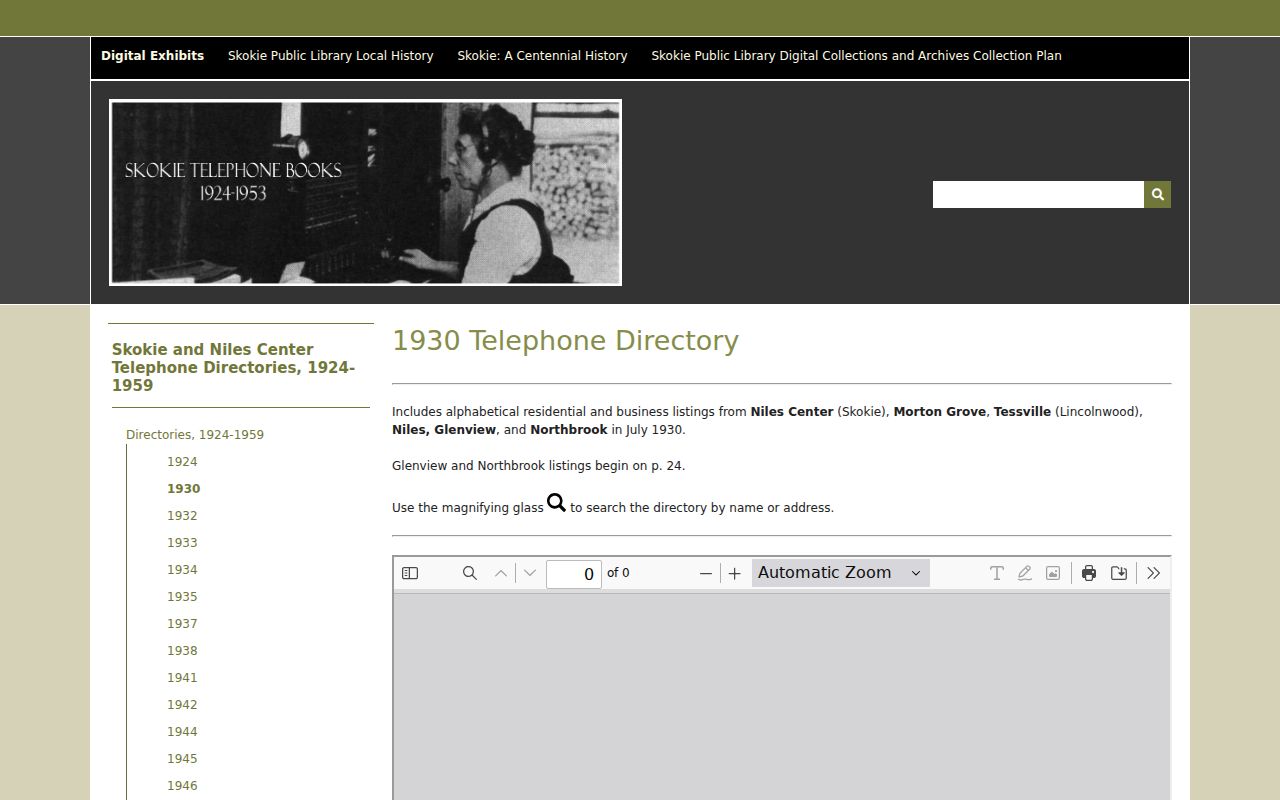1280x800 pixels.
Task: Open the 1935 directory
Action: click(182, 597)
